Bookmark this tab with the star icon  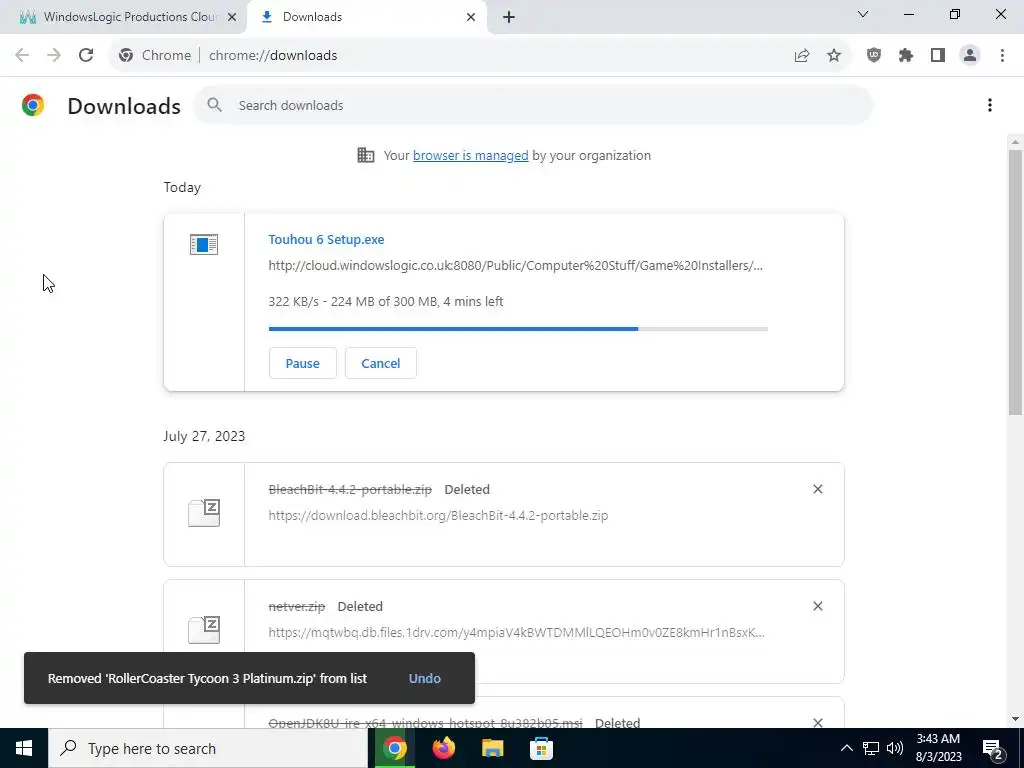(x=834, y=56)
